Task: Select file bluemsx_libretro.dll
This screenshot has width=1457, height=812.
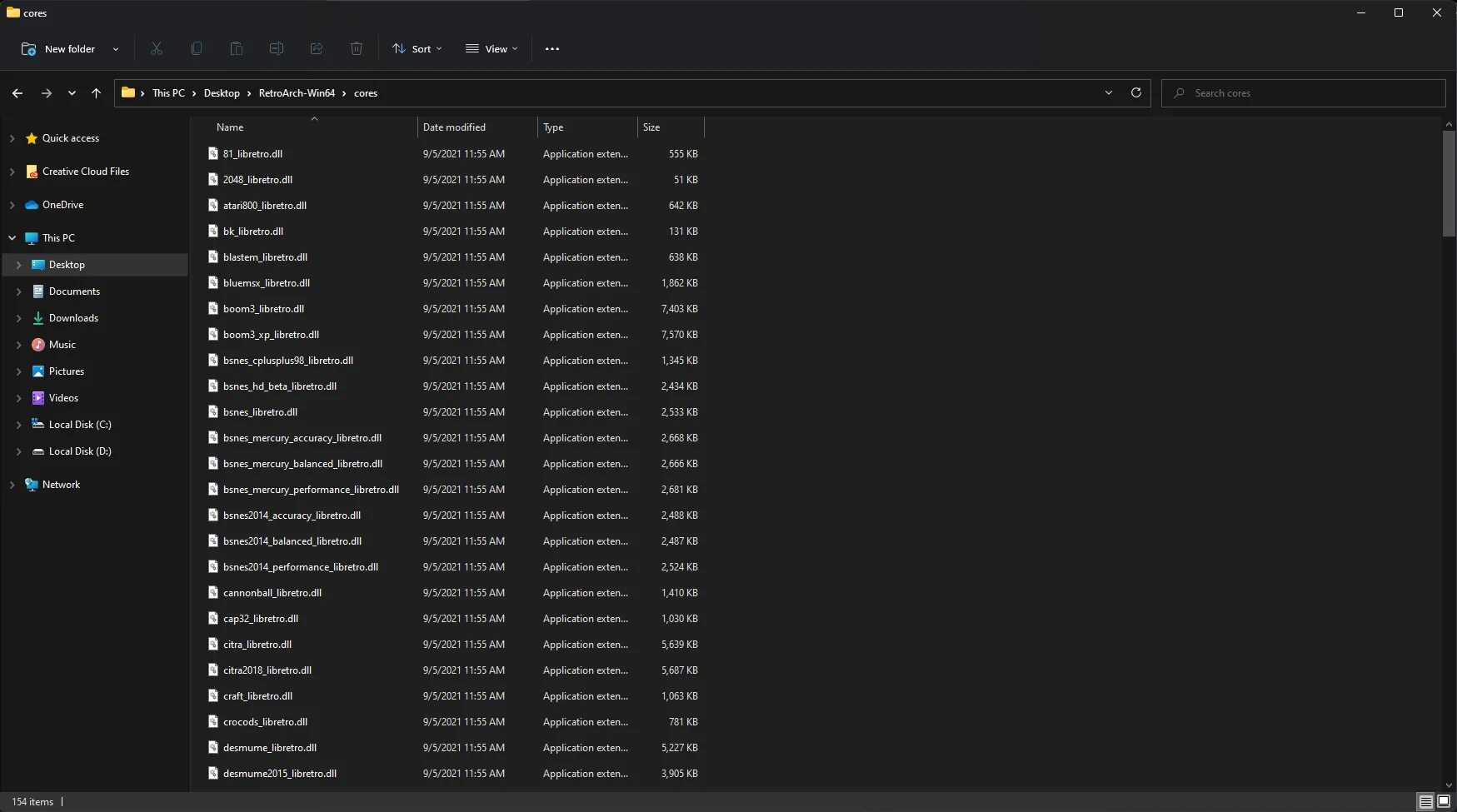Action: coord(267,283)
